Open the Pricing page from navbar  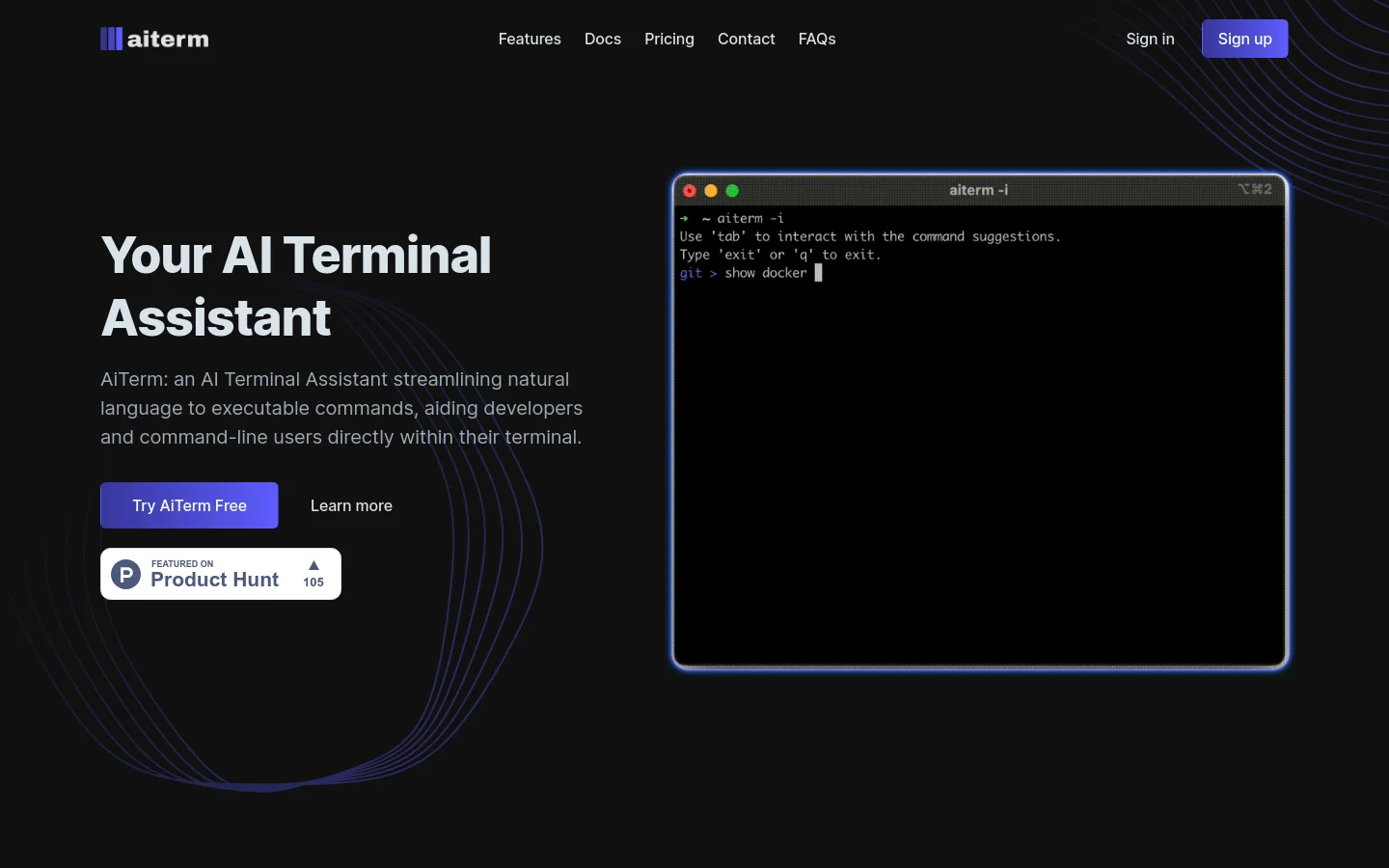[x=669, y=39]
